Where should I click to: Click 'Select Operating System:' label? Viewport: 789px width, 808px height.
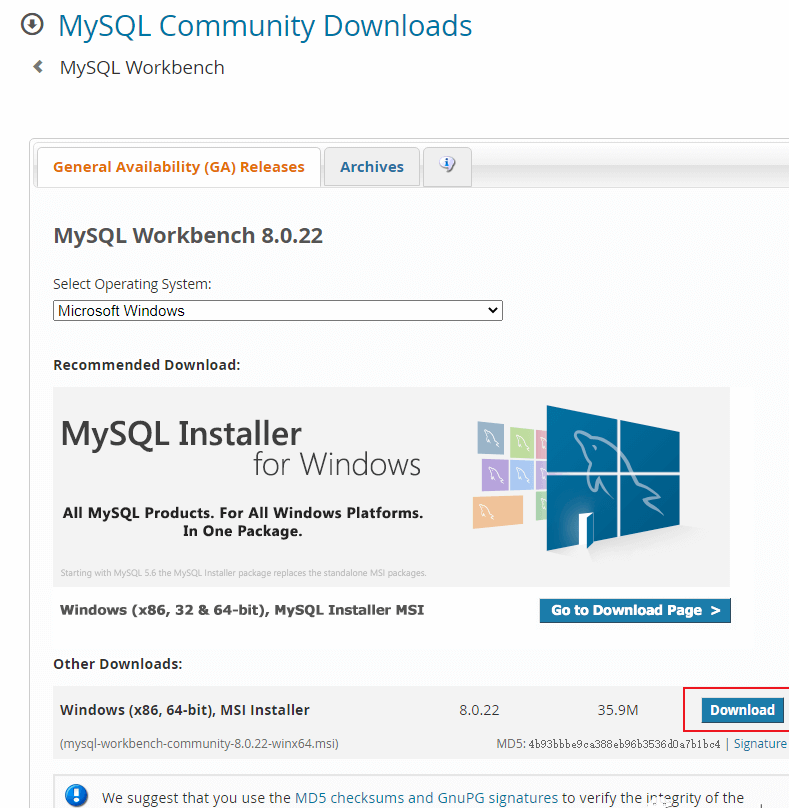(x=132, y=284)
